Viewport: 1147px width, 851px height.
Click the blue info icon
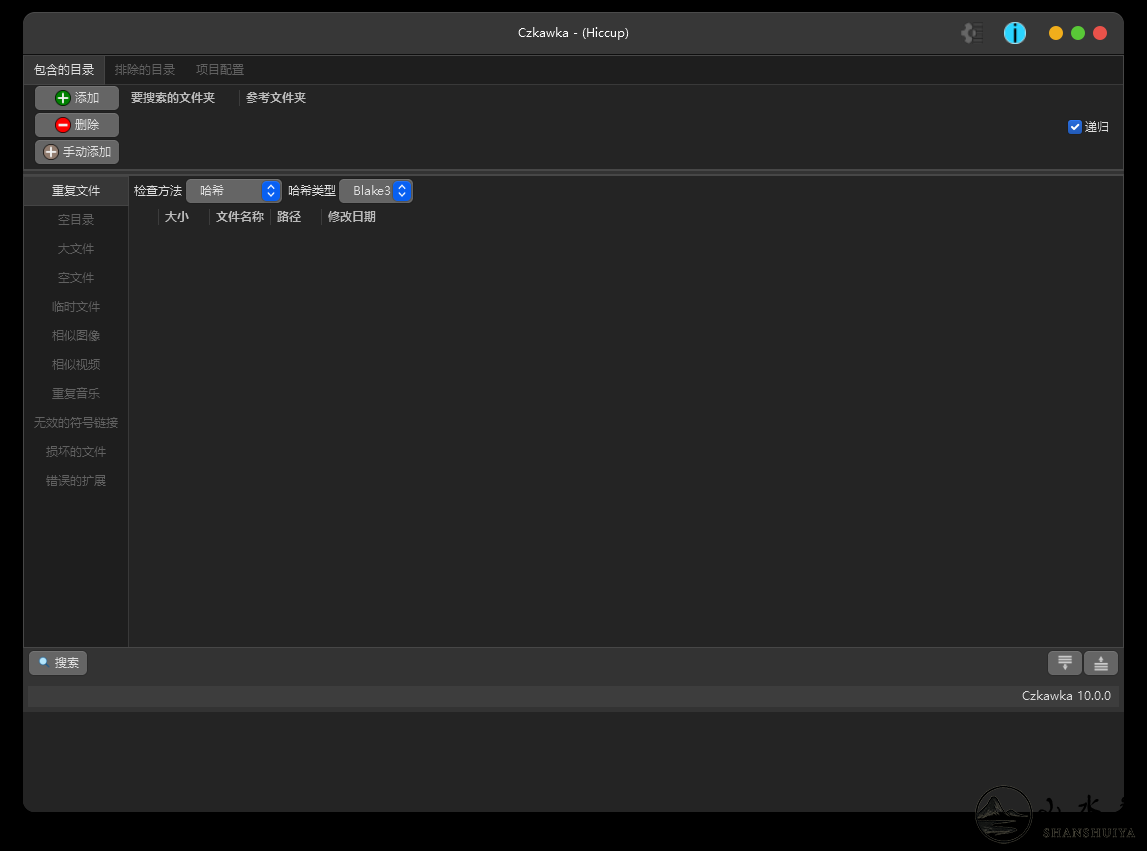(x=1015, y=33)
